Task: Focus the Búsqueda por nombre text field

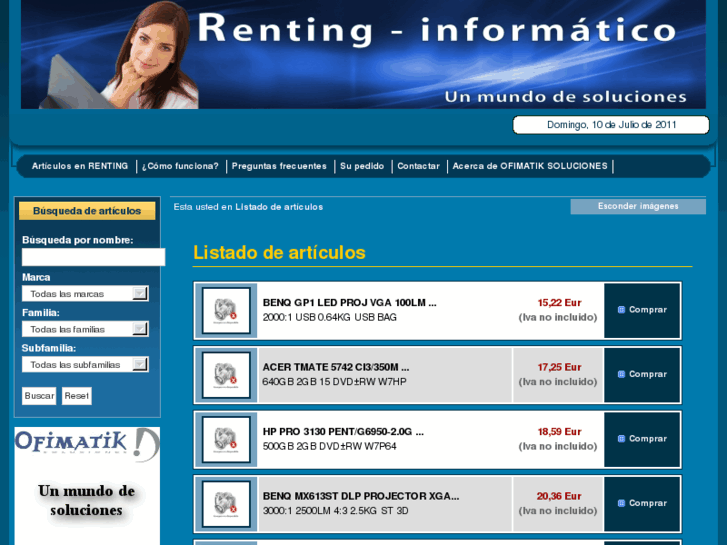Action: coord(93,257)
